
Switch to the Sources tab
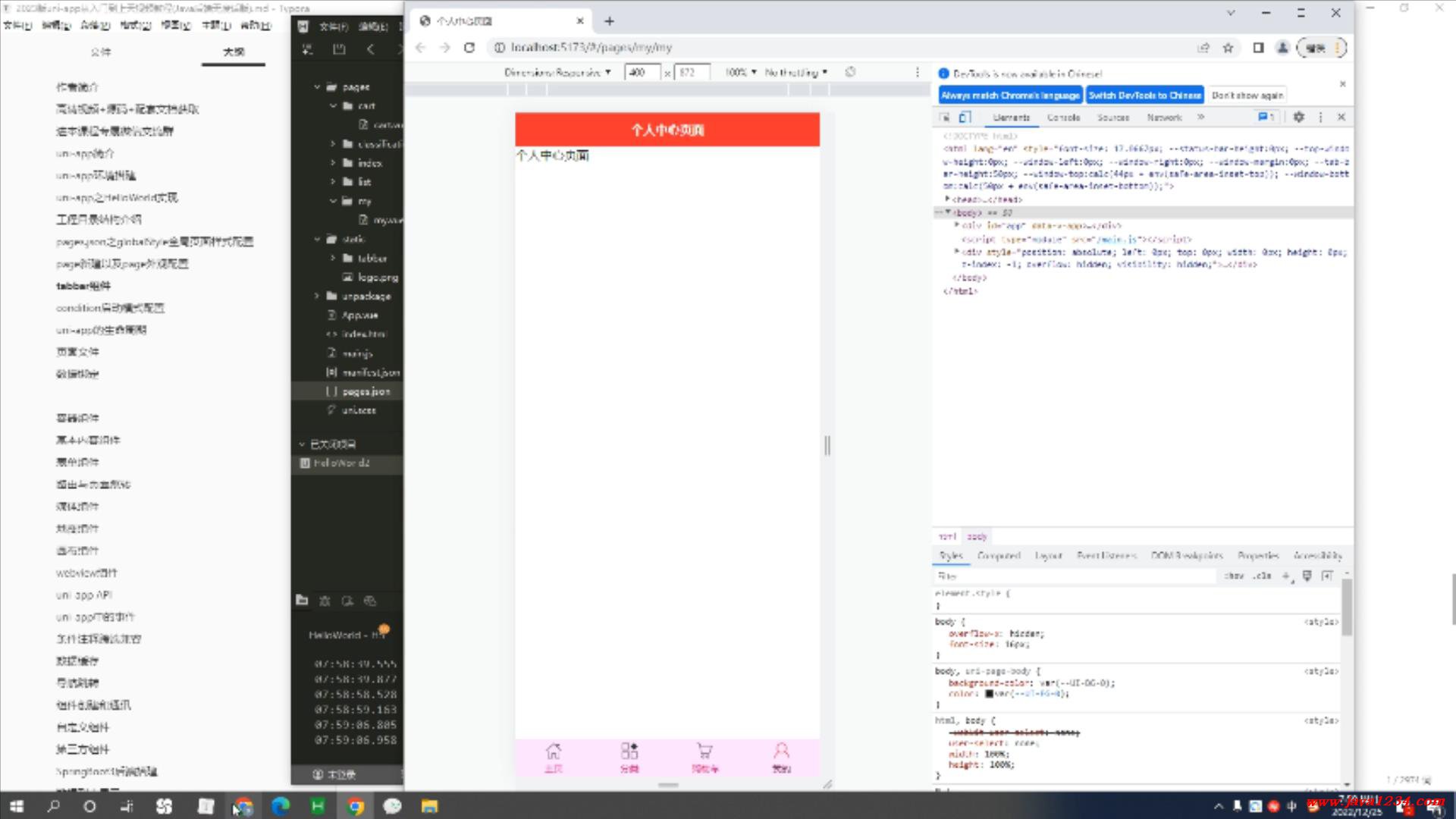click(1113, 118)
